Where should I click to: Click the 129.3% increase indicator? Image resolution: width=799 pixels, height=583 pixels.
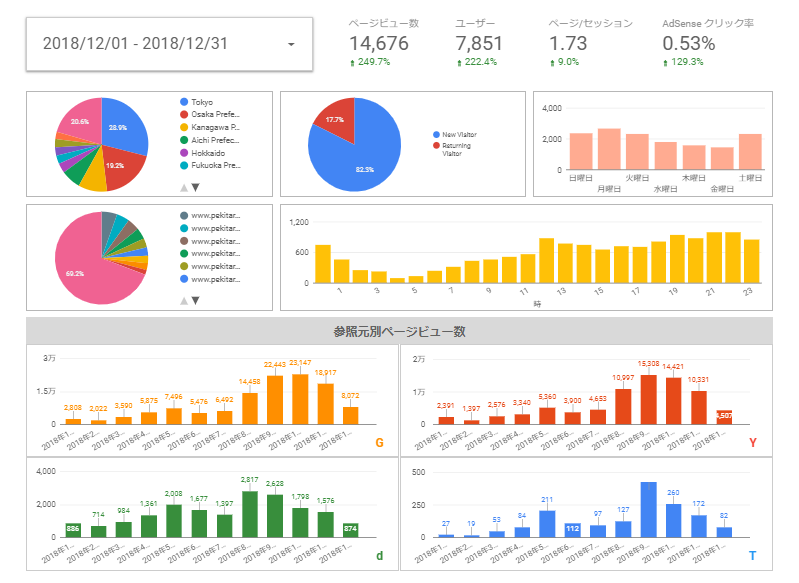(683, 62)
